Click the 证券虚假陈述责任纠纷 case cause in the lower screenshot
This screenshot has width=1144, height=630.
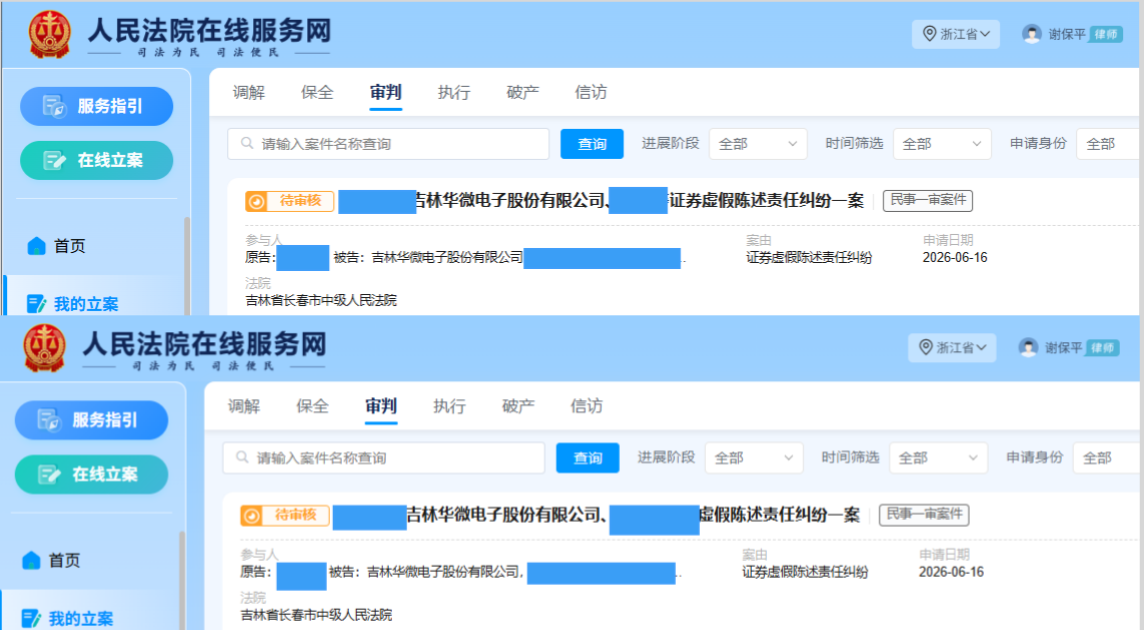[805, 572]
